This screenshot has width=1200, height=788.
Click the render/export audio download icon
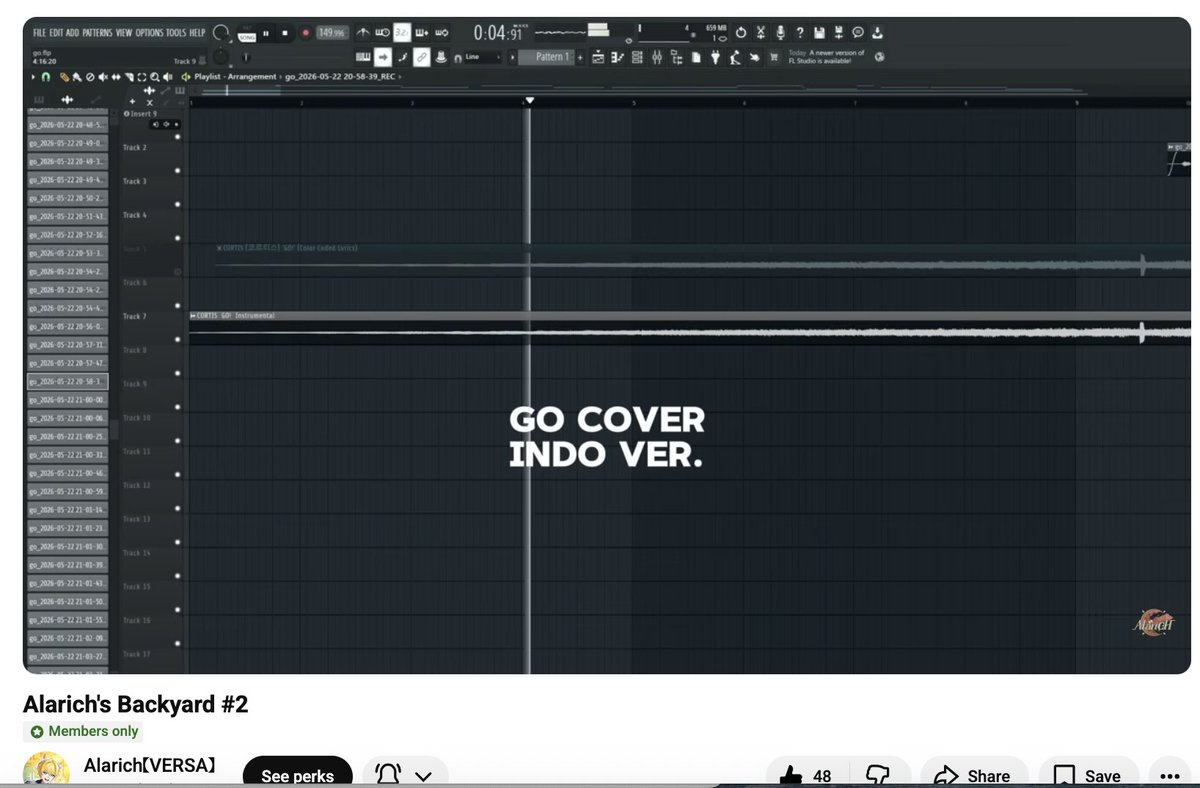point(877,33)
